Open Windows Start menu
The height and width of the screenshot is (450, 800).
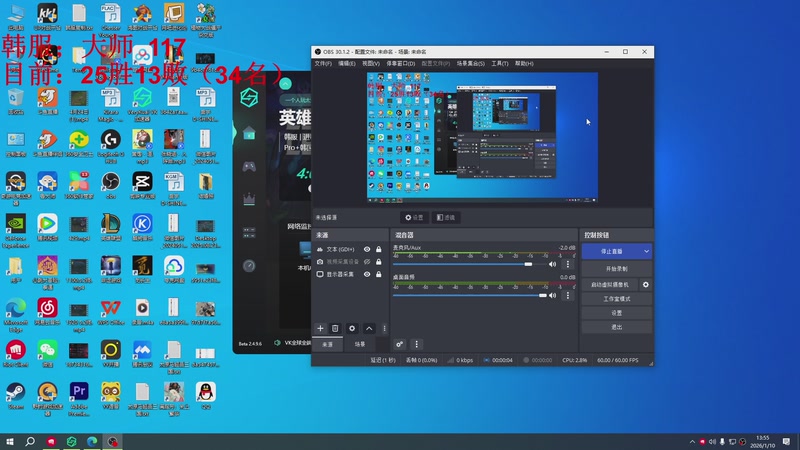coord(10,441)
